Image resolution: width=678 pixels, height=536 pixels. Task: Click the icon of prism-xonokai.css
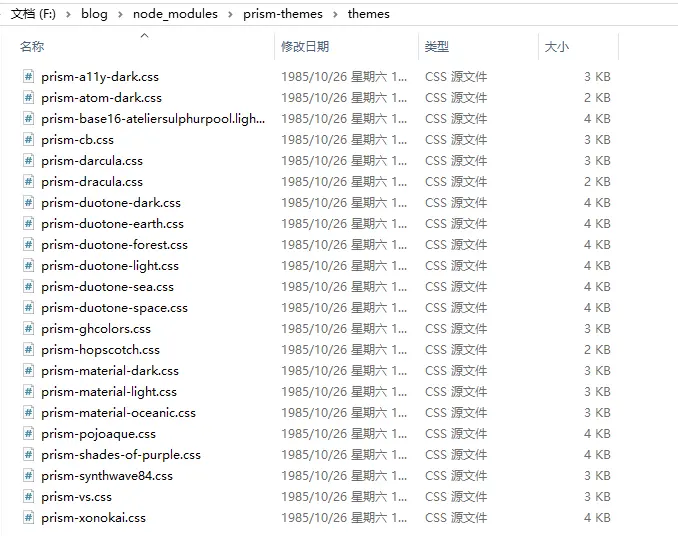pyautogui.click(x=28, y=517)
